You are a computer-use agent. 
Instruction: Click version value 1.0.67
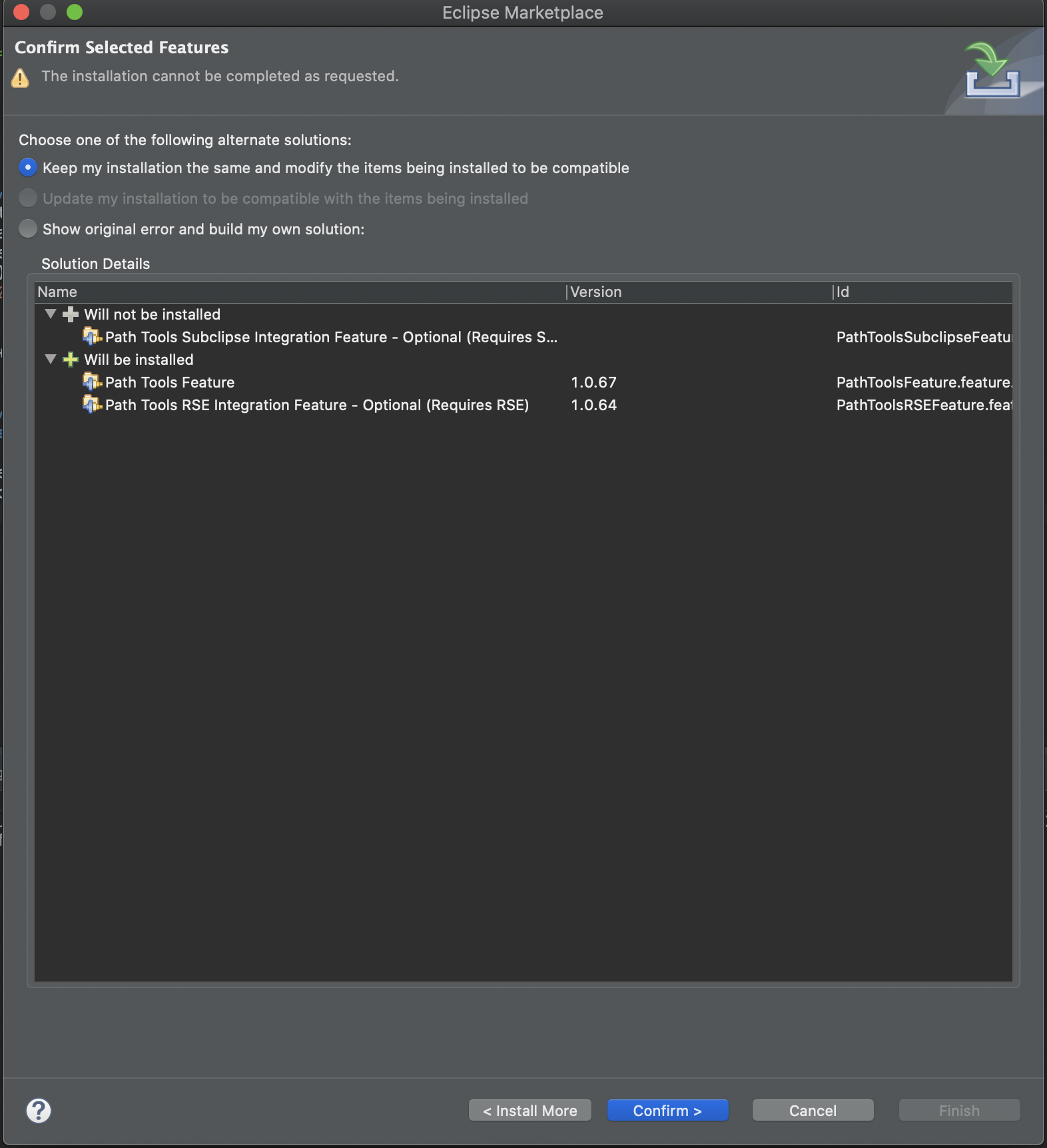tap(593, 382)
